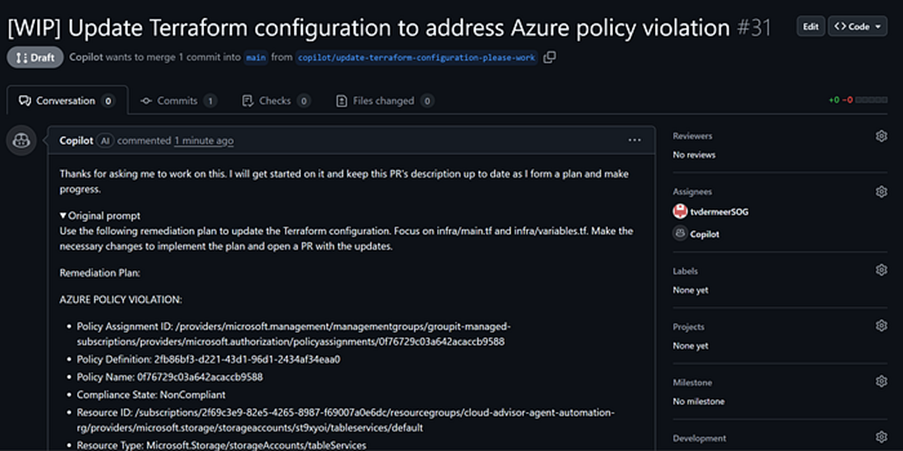Click the 1 minute ago timestamp
The width and height of the screenshot is (903, 451).
coord(203,141)
